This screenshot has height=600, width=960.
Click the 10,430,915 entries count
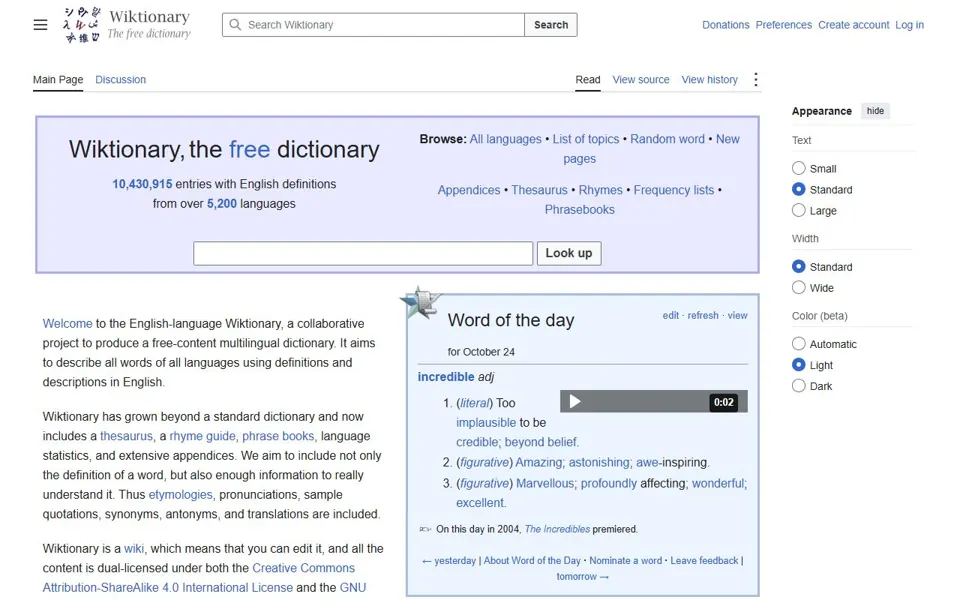coord(142,184)
